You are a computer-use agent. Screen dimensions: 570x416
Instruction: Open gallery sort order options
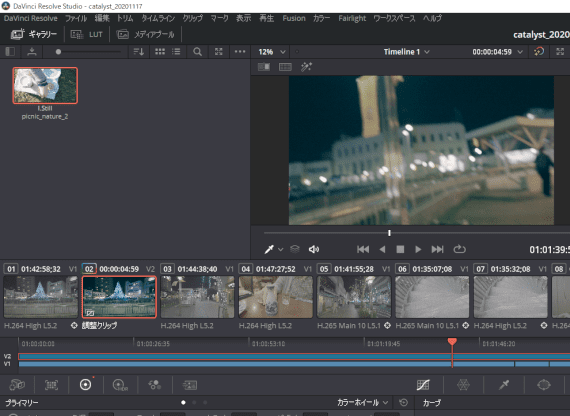[x=139, y=52]
